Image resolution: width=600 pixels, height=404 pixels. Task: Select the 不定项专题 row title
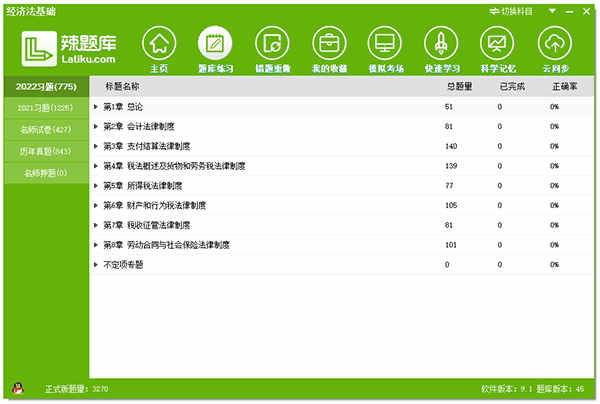123,264
